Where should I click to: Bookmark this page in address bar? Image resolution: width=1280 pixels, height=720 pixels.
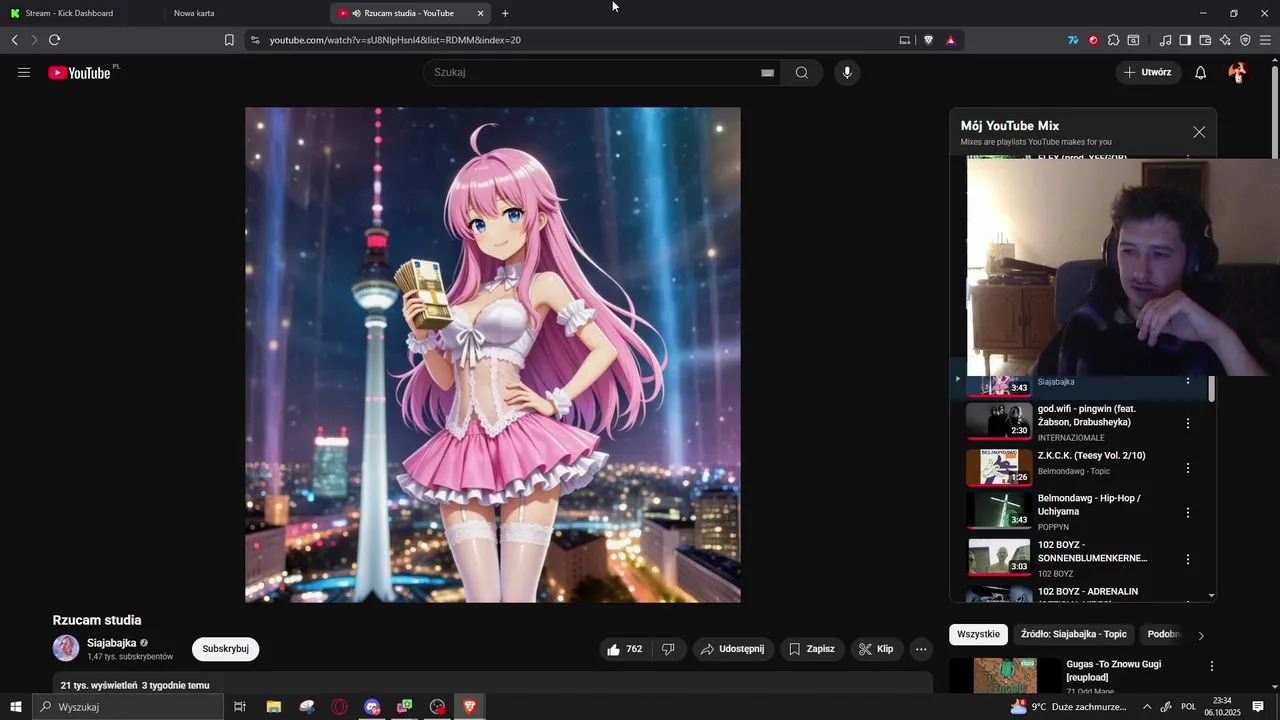229,40
